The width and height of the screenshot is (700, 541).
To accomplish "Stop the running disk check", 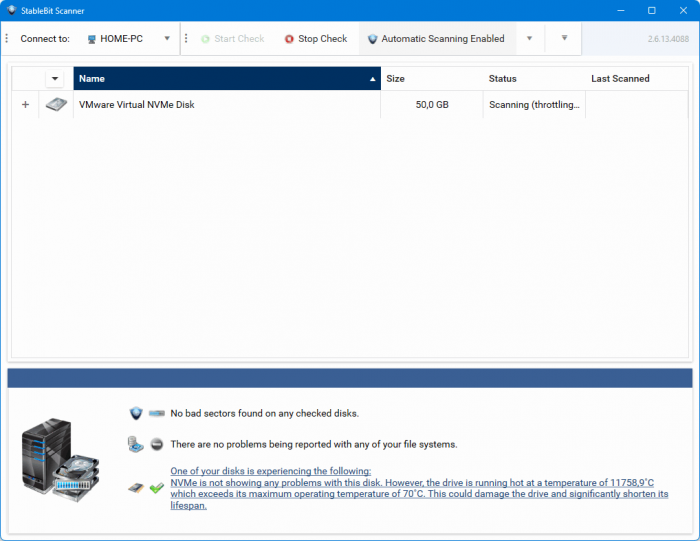I will (316, 39).
